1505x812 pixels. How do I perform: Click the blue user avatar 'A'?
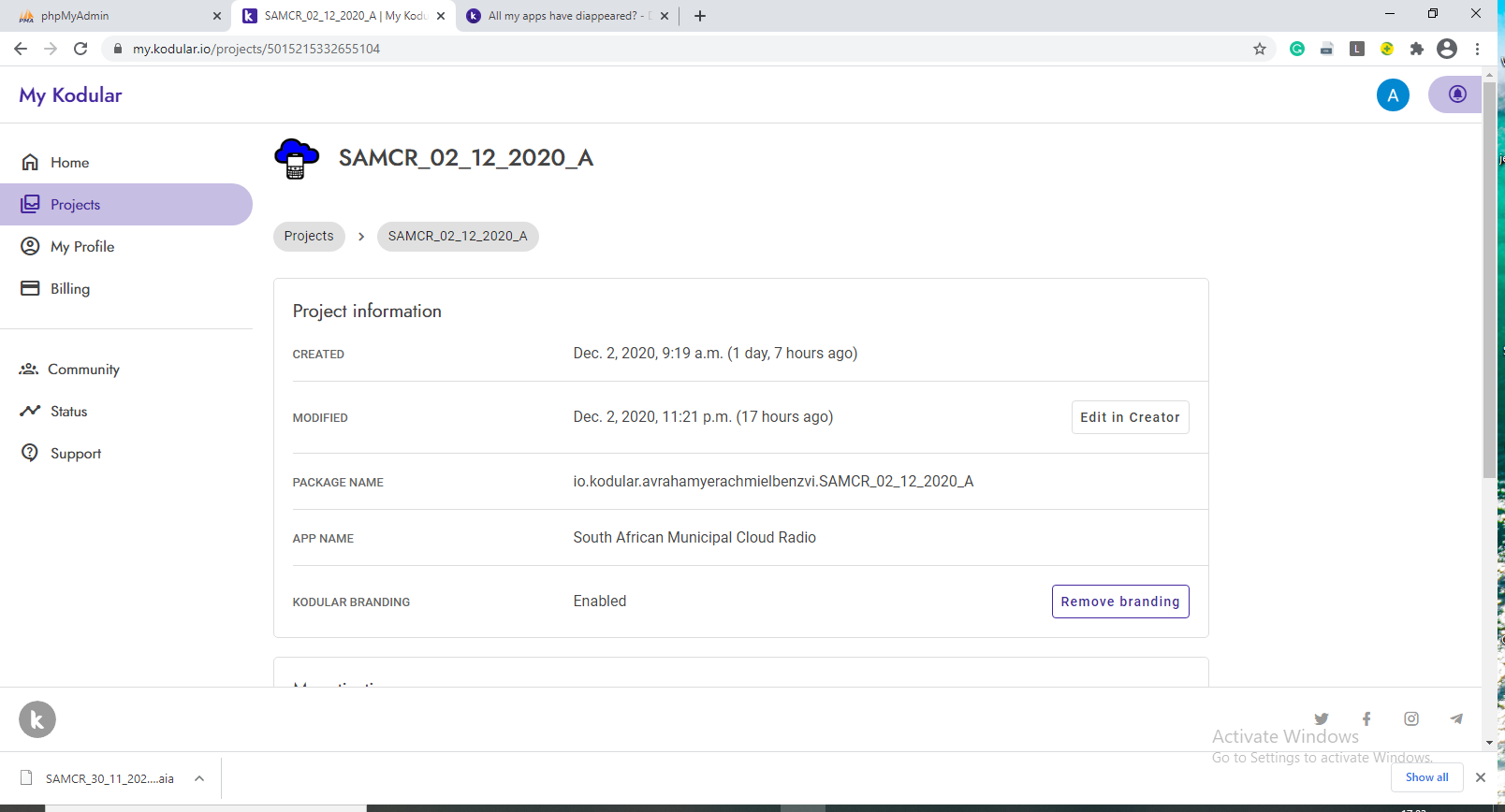(1393, 94)
